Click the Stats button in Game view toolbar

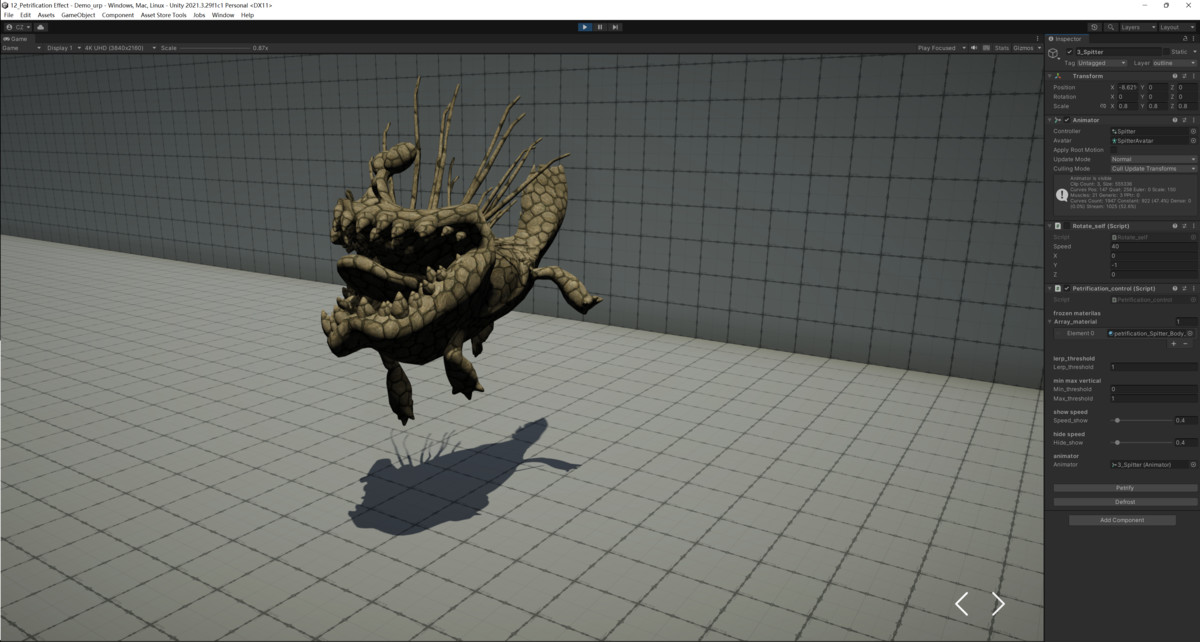click(1002, 47)
